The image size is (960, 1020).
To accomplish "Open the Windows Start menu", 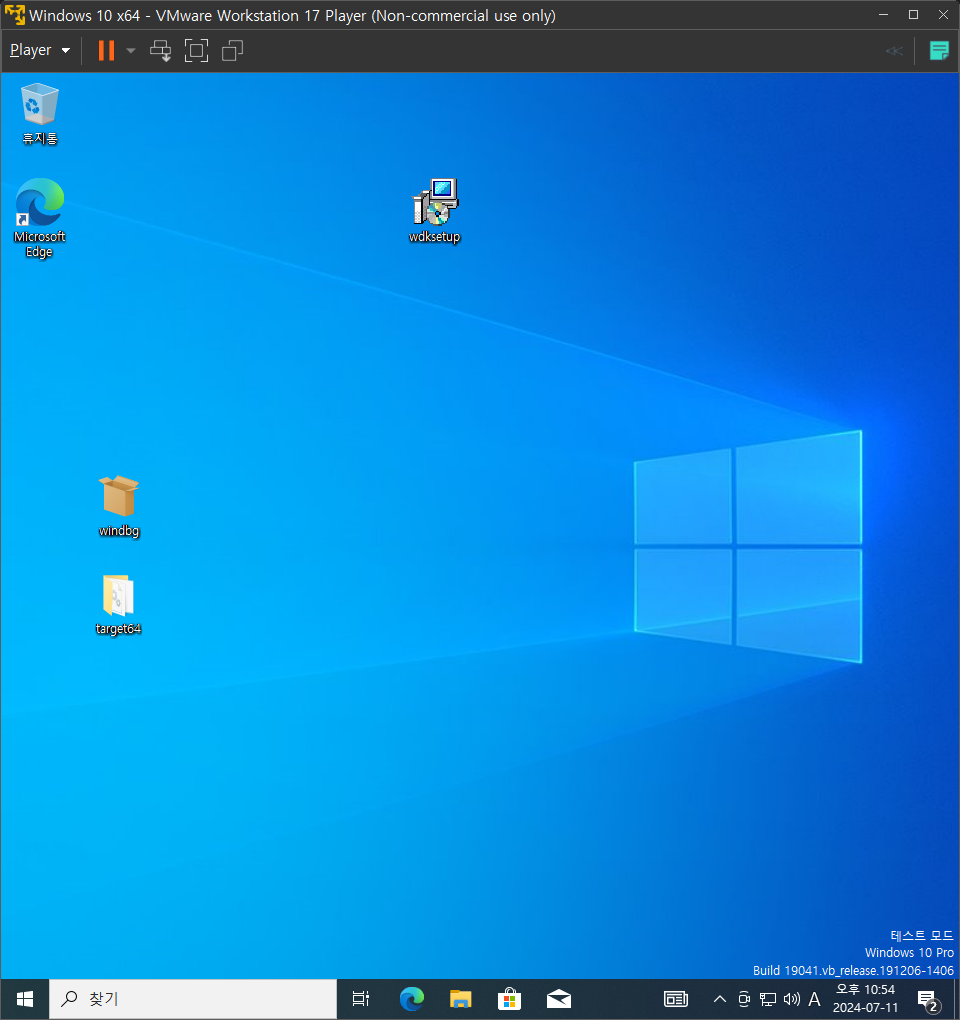I will coord(25,999).
